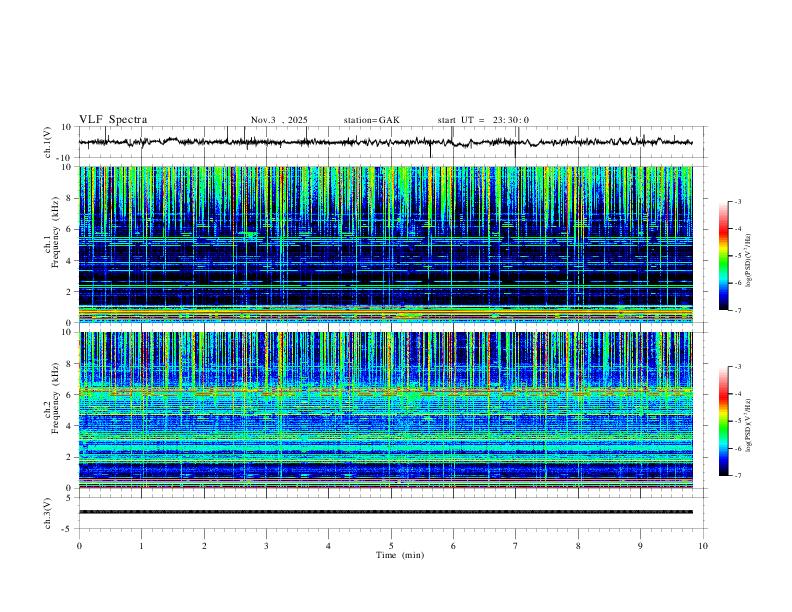Click the "-3" value on ch.1 color bar
The image size is (792, 612).
pos(737,201)
